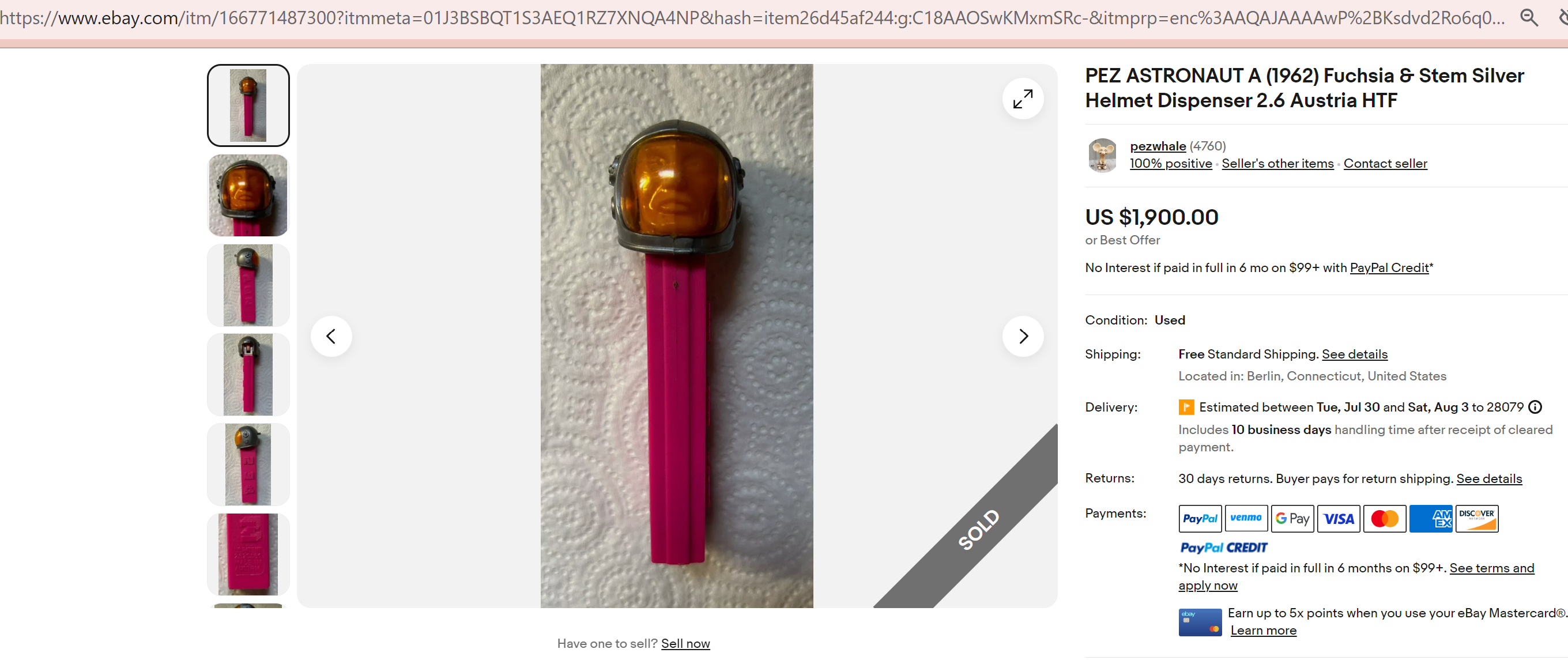
Task: Select helmet close-up thumbnail
Action: [x=248, y=195]
